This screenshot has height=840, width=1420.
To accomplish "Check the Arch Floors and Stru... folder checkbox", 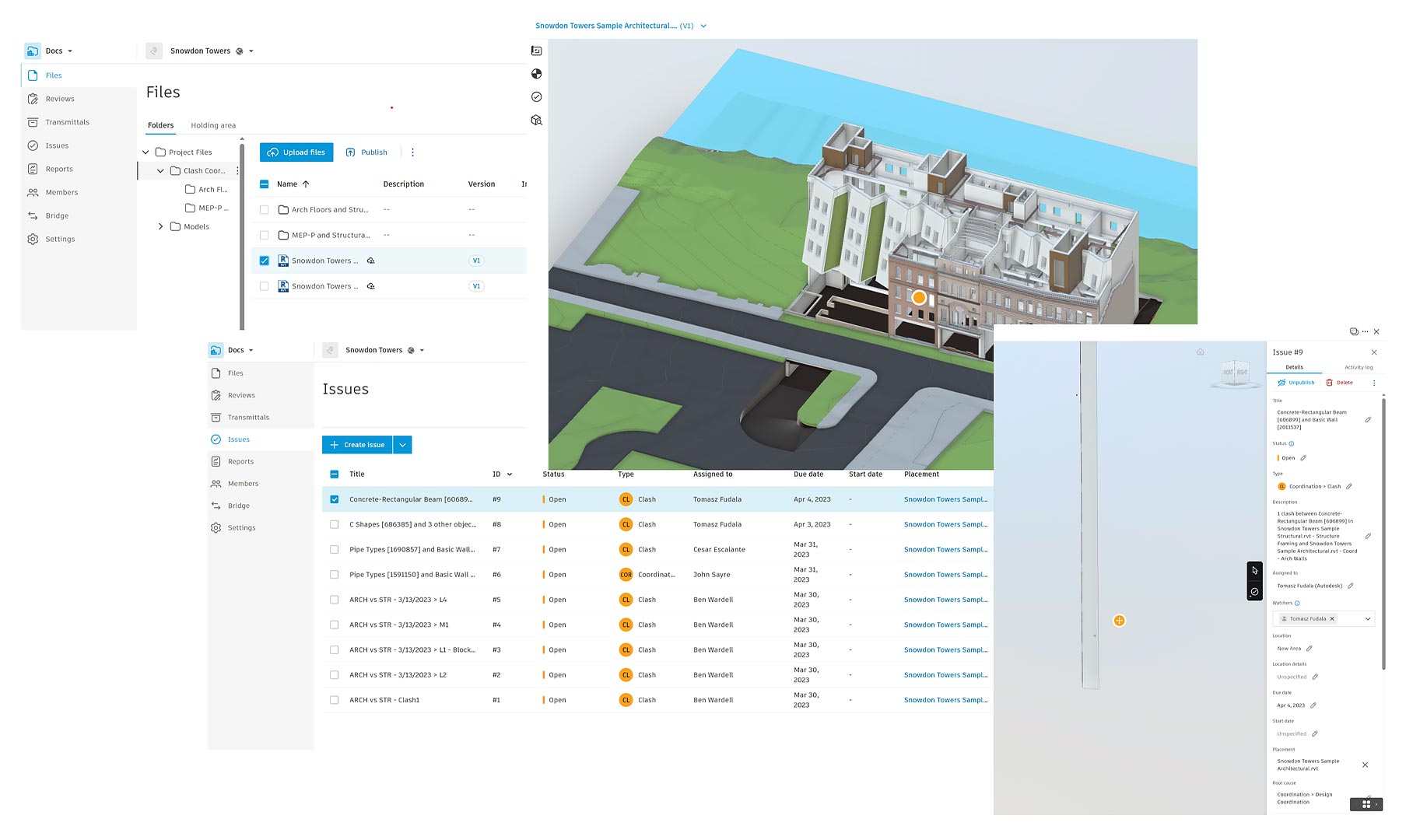I will click(265, 210).
